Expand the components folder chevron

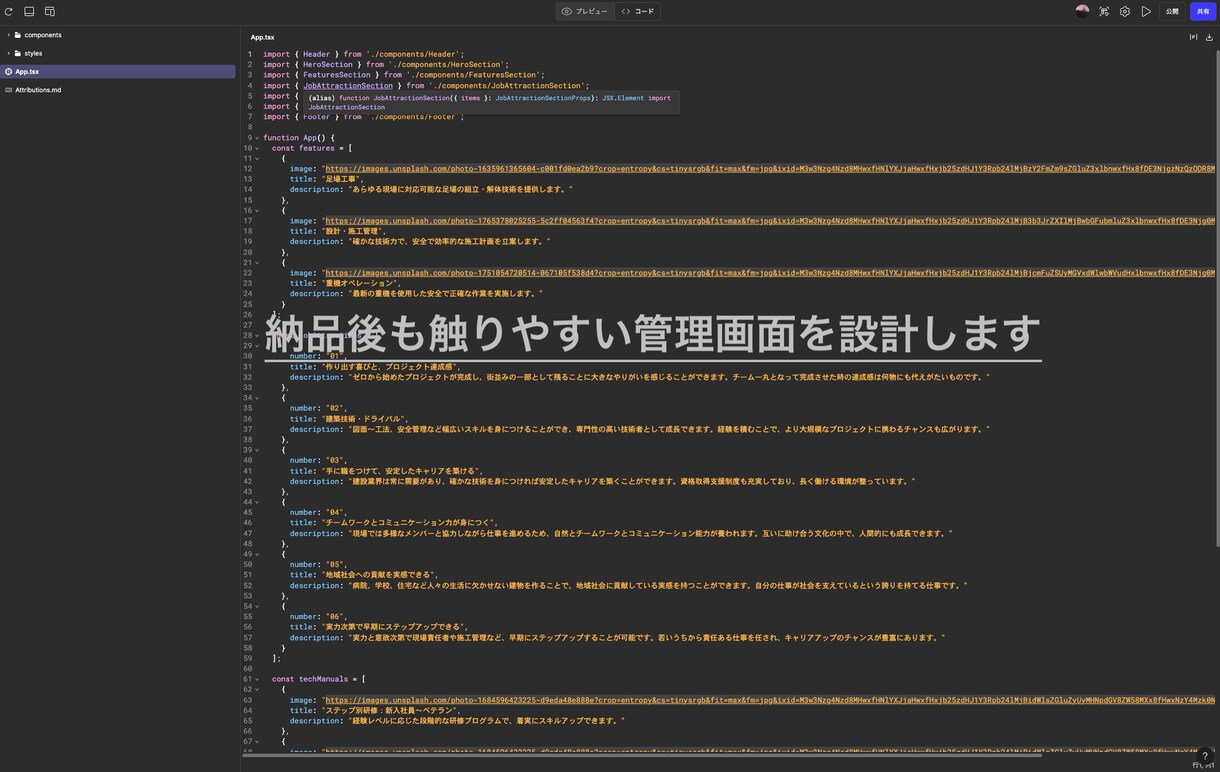tap(8, 35)
